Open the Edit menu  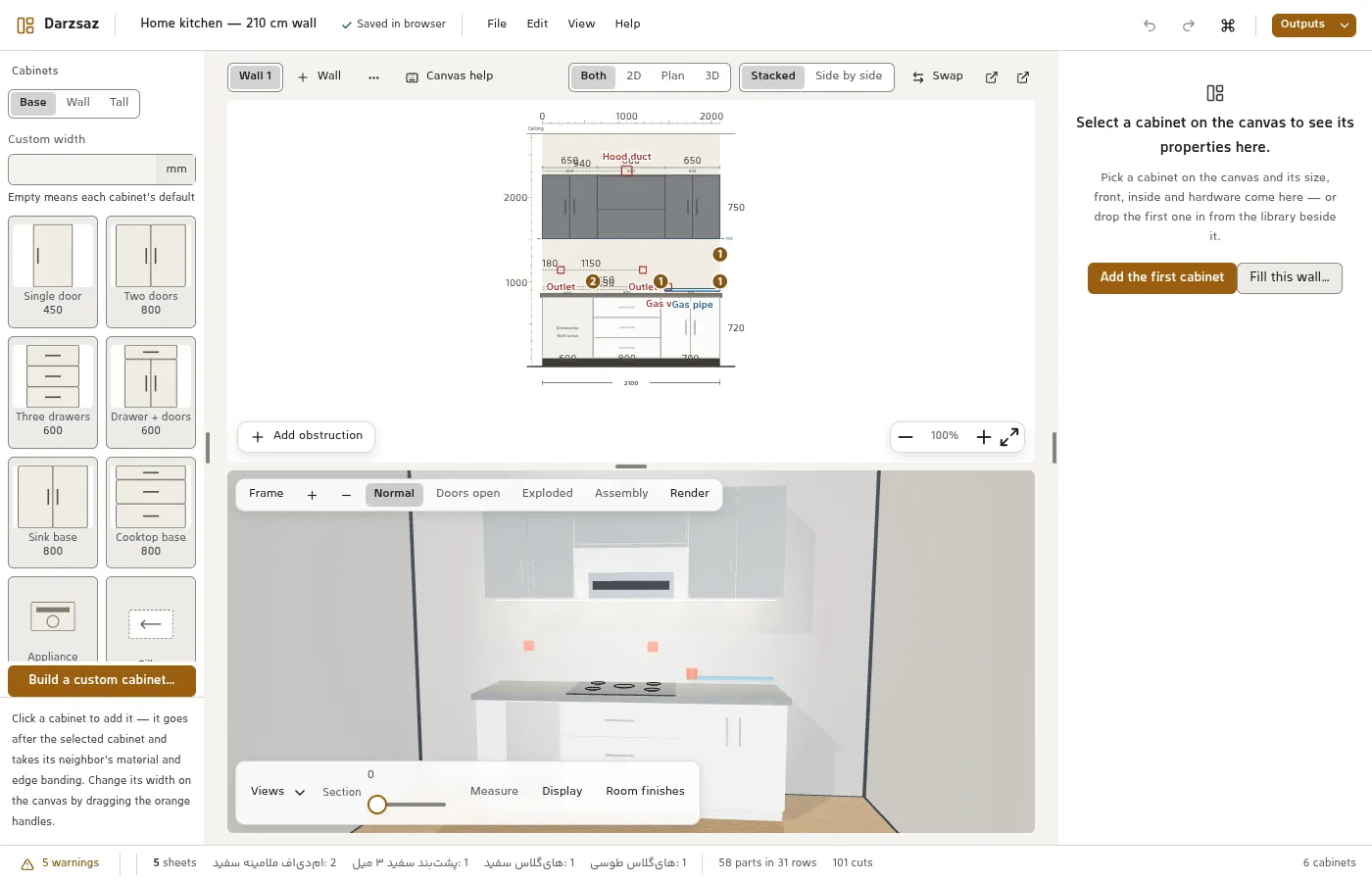(x=537, y=24)
